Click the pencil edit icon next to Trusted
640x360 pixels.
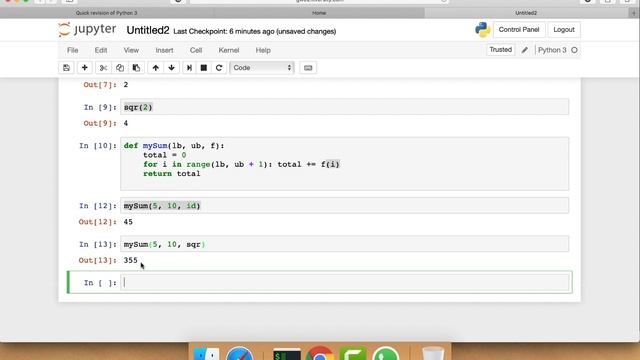[525, 50]
